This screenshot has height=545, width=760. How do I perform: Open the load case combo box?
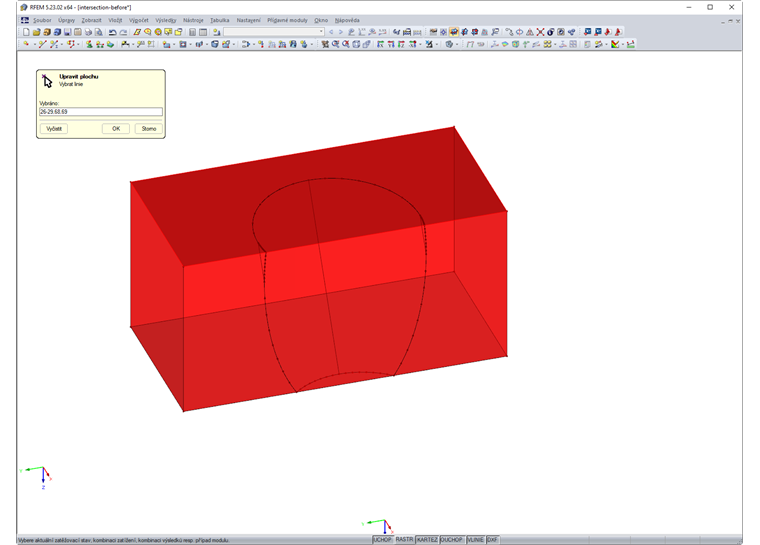[274, 32]
